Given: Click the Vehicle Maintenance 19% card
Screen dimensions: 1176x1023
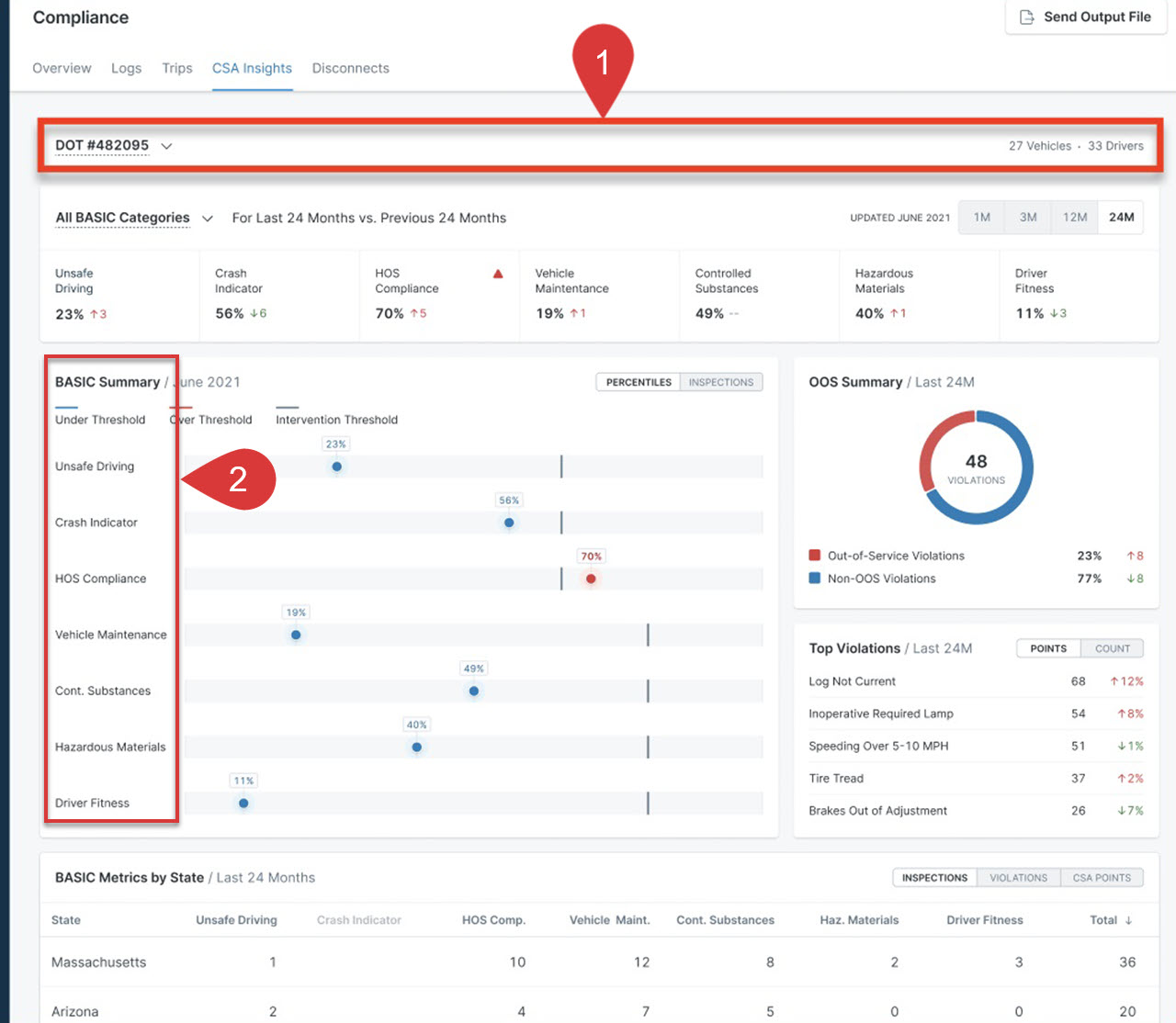Looking at the screenshot, I should click(x=599, y=294).
